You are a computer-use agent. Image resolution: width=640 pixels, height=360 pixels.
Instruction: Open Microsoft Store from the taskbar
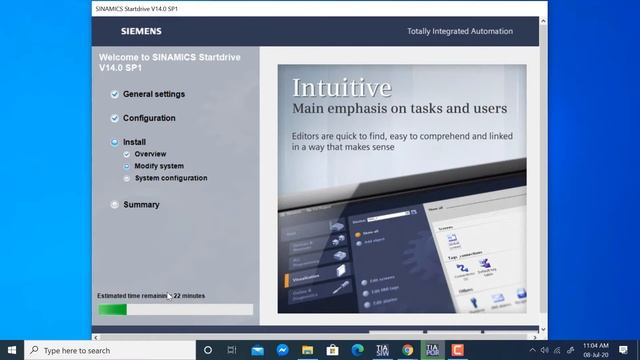tap(333, 350)
